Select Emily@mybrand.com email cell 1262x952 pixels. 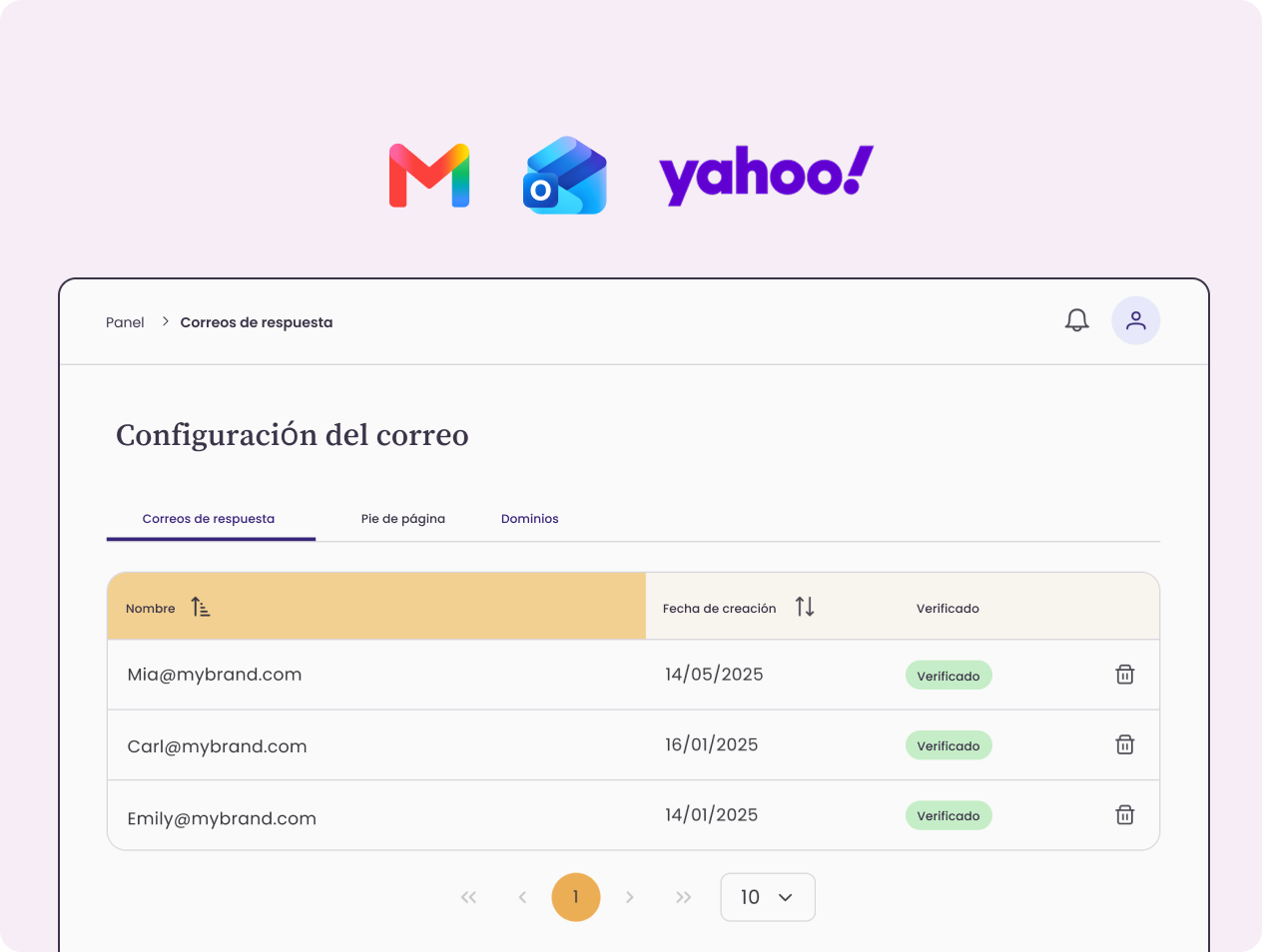point(222,818)
